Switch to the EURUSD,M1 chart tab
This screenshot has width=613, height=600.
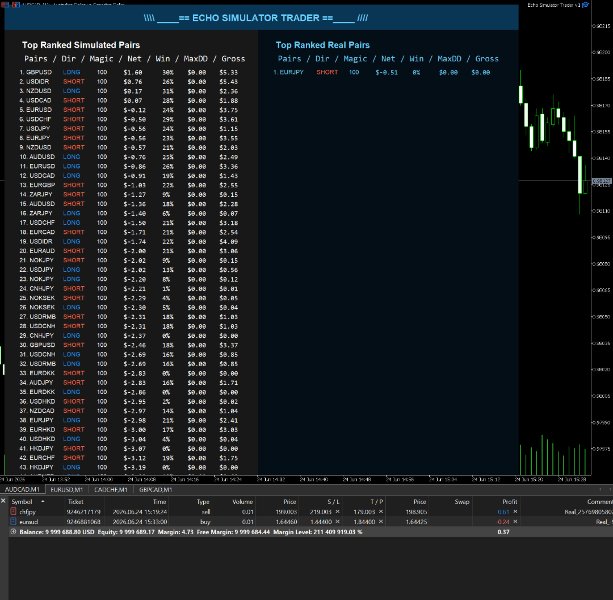click(x=66, y=490)
